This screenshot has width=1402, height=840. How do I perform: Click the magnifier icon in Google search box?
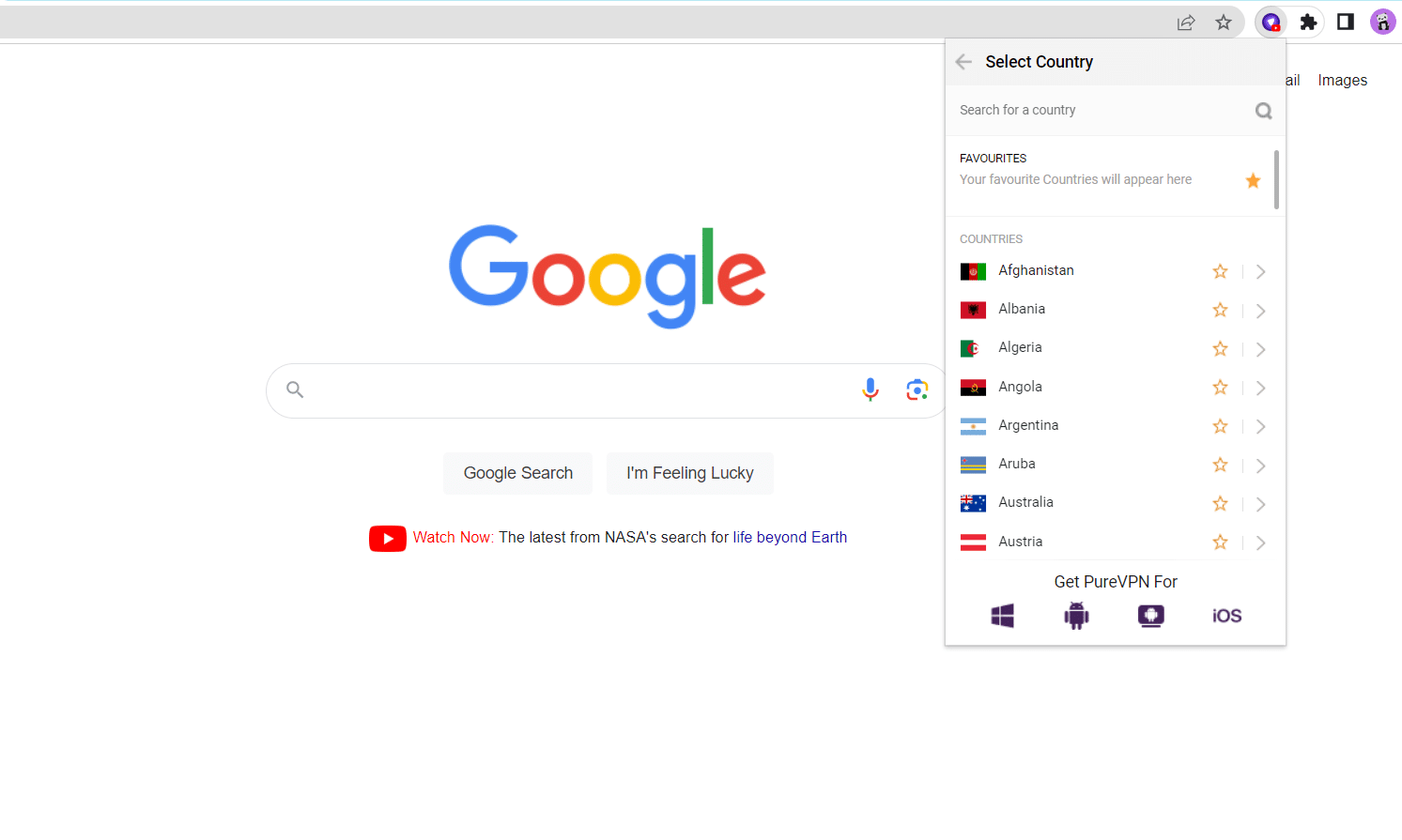(x=295, y=389)
